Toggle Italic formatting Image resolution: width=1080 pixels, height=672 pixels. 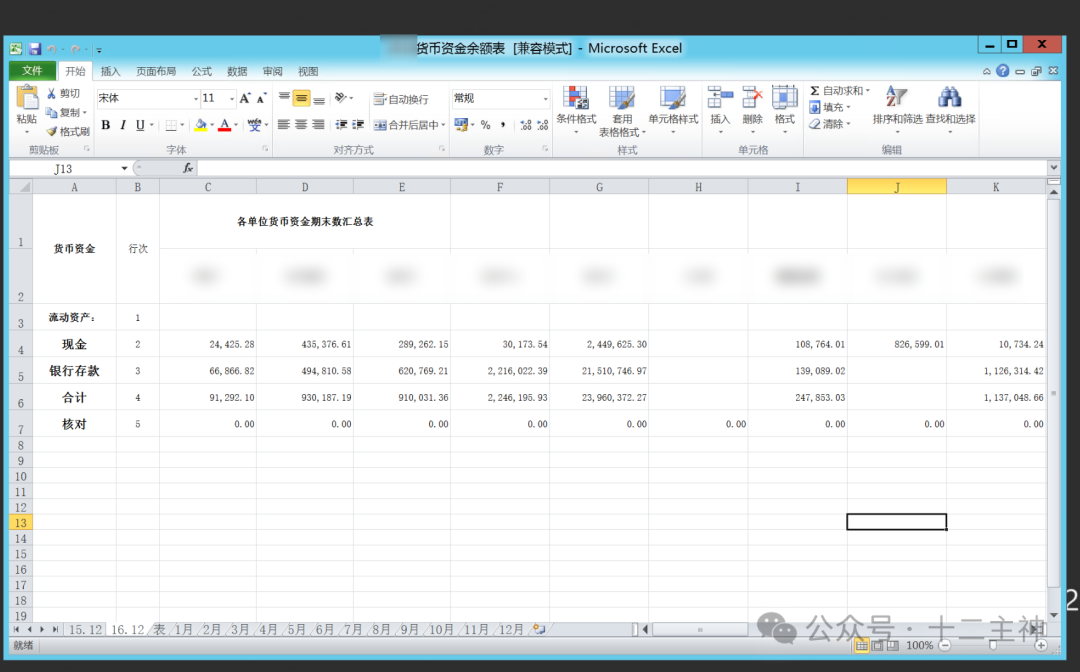[x=123, y=125]
